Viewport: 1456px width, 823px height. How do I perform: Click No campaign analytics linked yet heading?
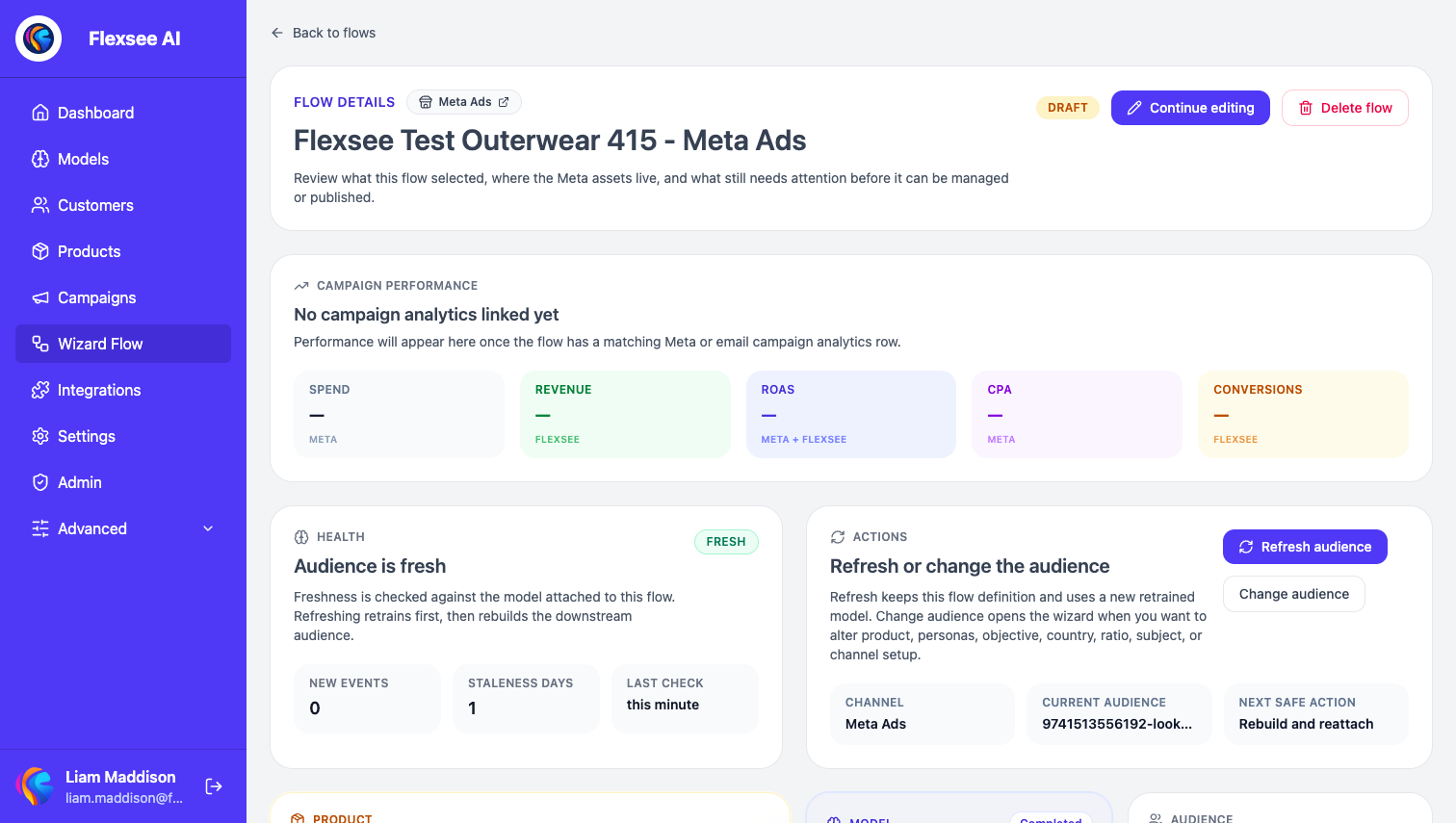click(427, 315)
